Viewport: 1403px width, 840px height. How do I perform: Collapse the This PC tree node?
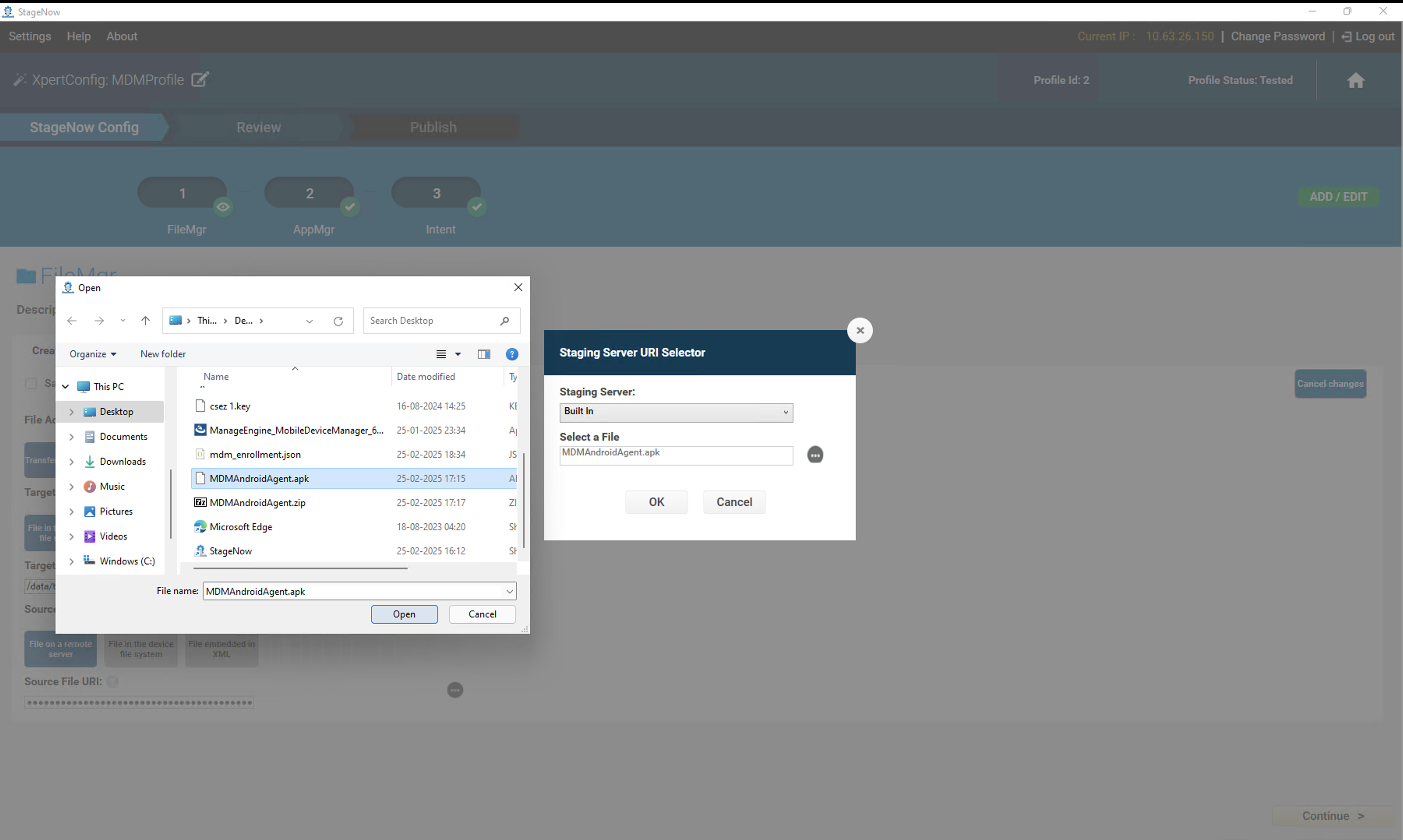click(66, 386)
